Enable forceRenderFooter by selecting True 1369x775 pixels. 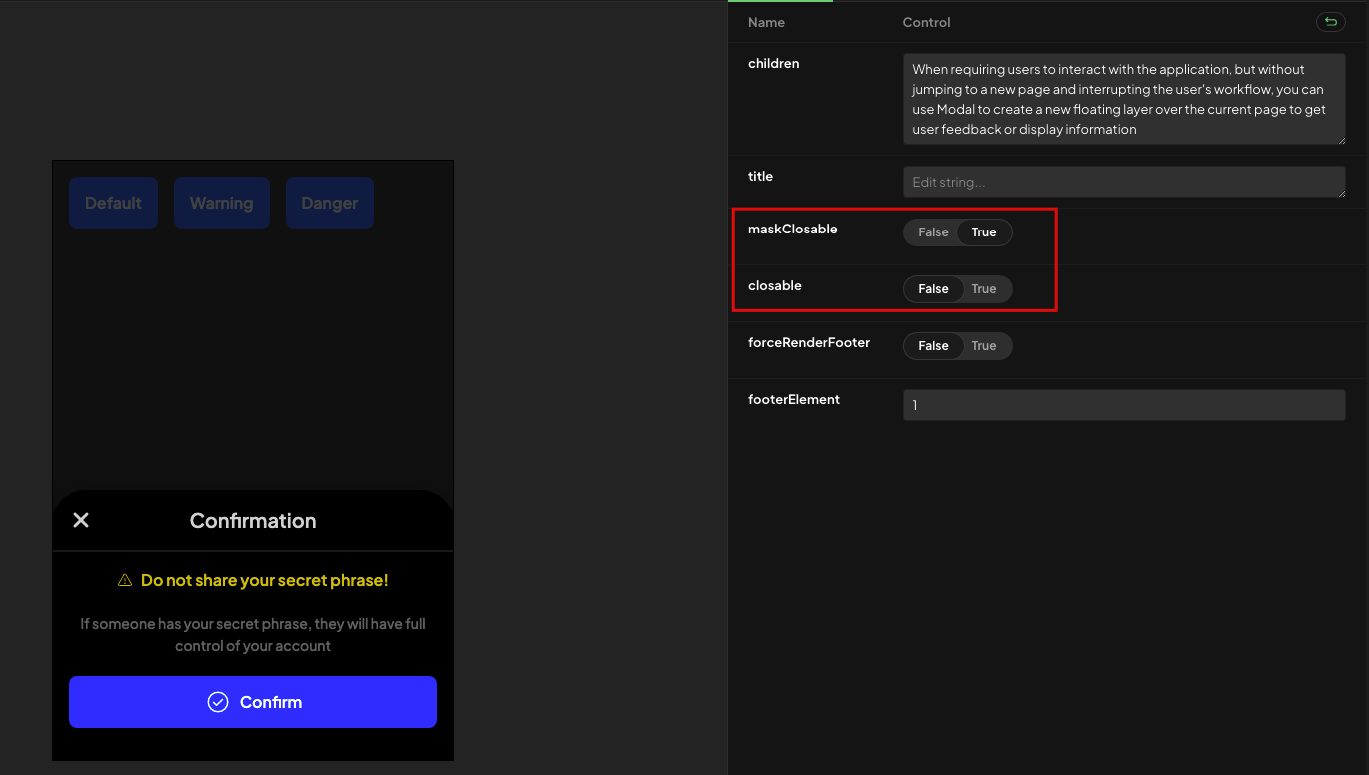(x=984, y=345)
